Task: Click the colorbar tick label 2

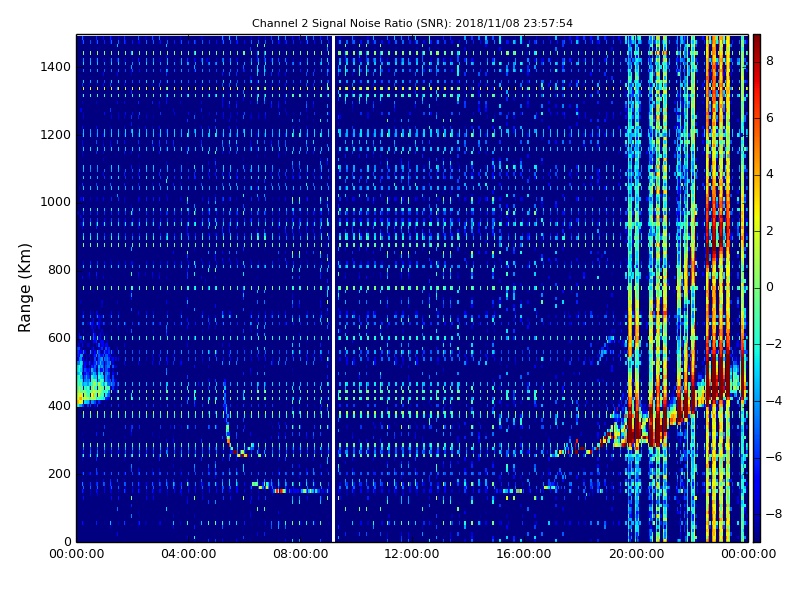Action: click(x=770, y=231)
